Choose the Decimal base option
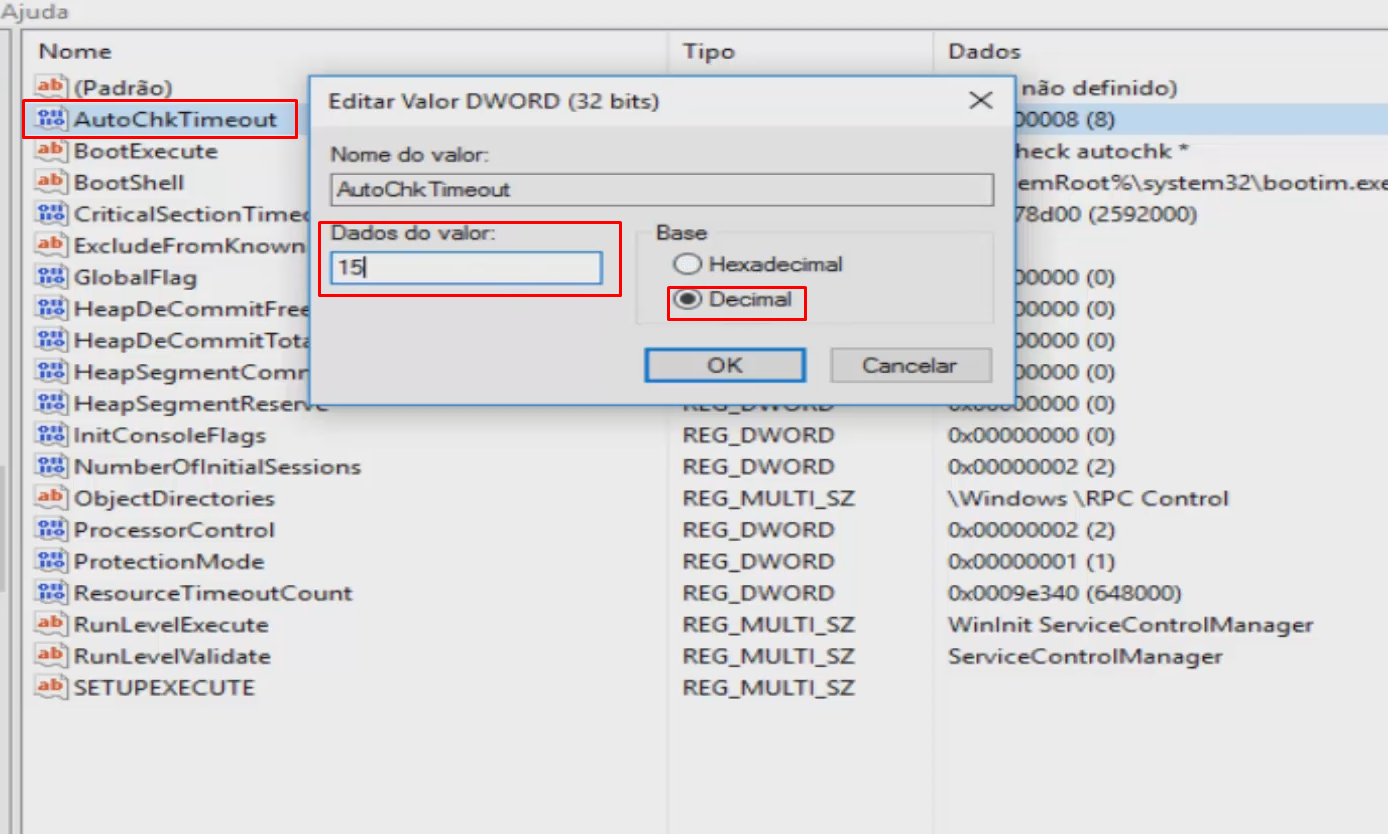Viewport: 1388px width, 834px height. click(733, 300)
